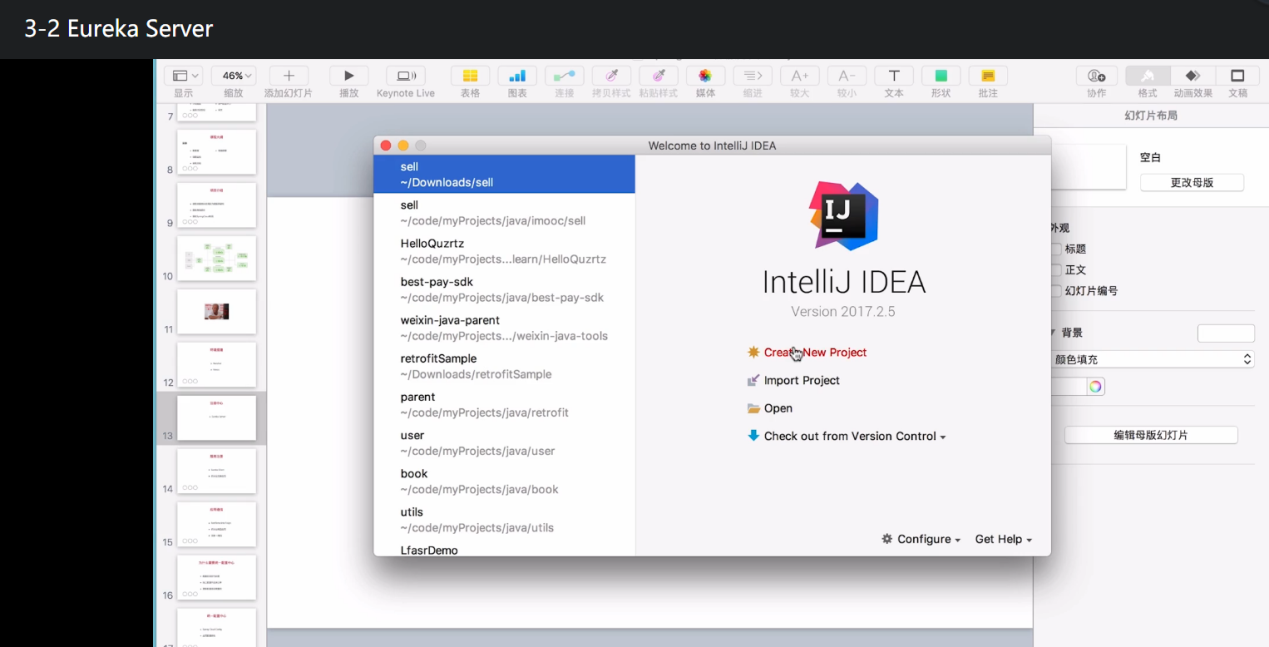Open the Configure dropdown menu

coord(928,539)
